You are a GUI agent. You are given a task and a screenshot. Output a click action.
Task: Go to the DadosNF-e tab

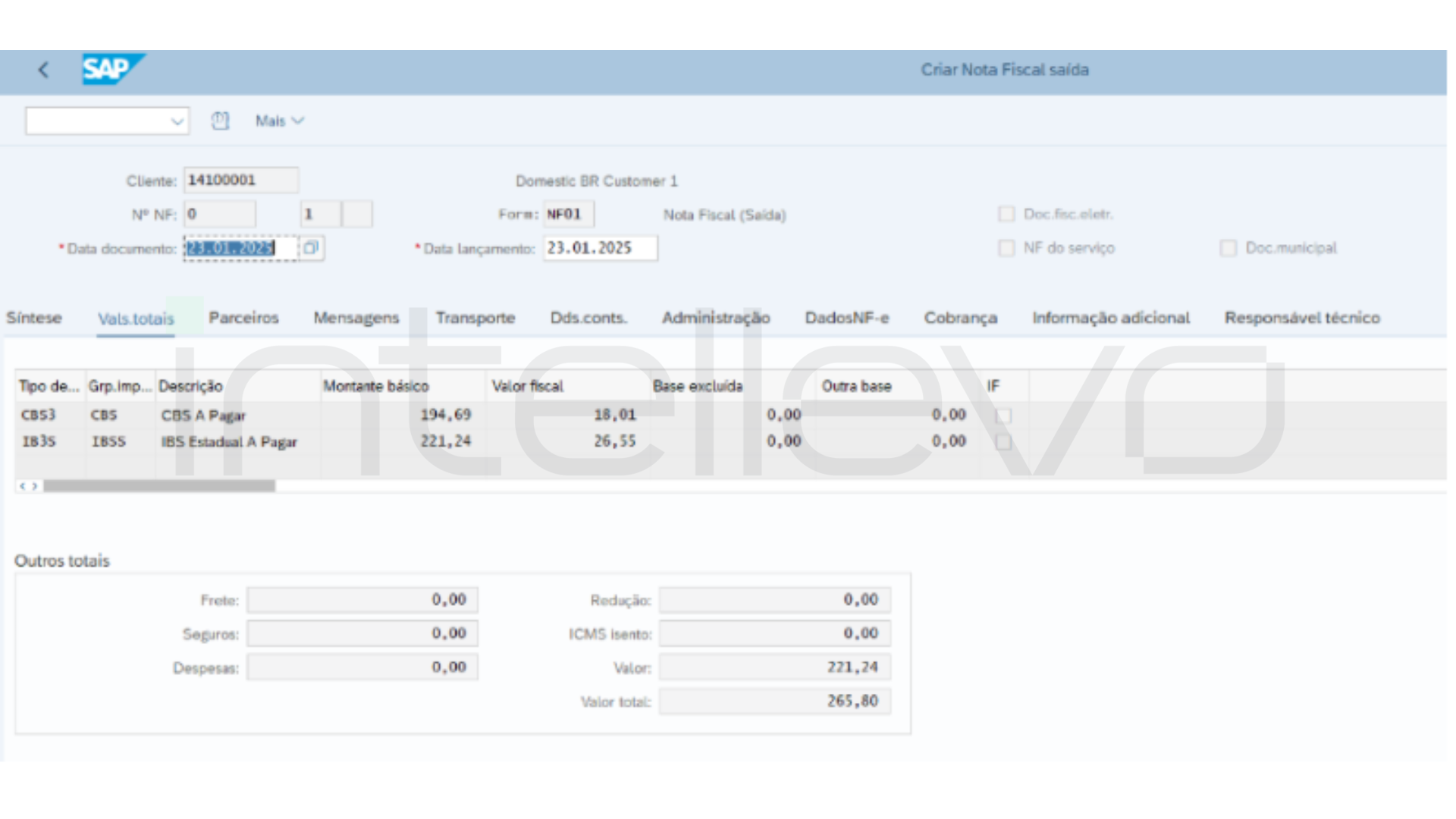(846, 318)
